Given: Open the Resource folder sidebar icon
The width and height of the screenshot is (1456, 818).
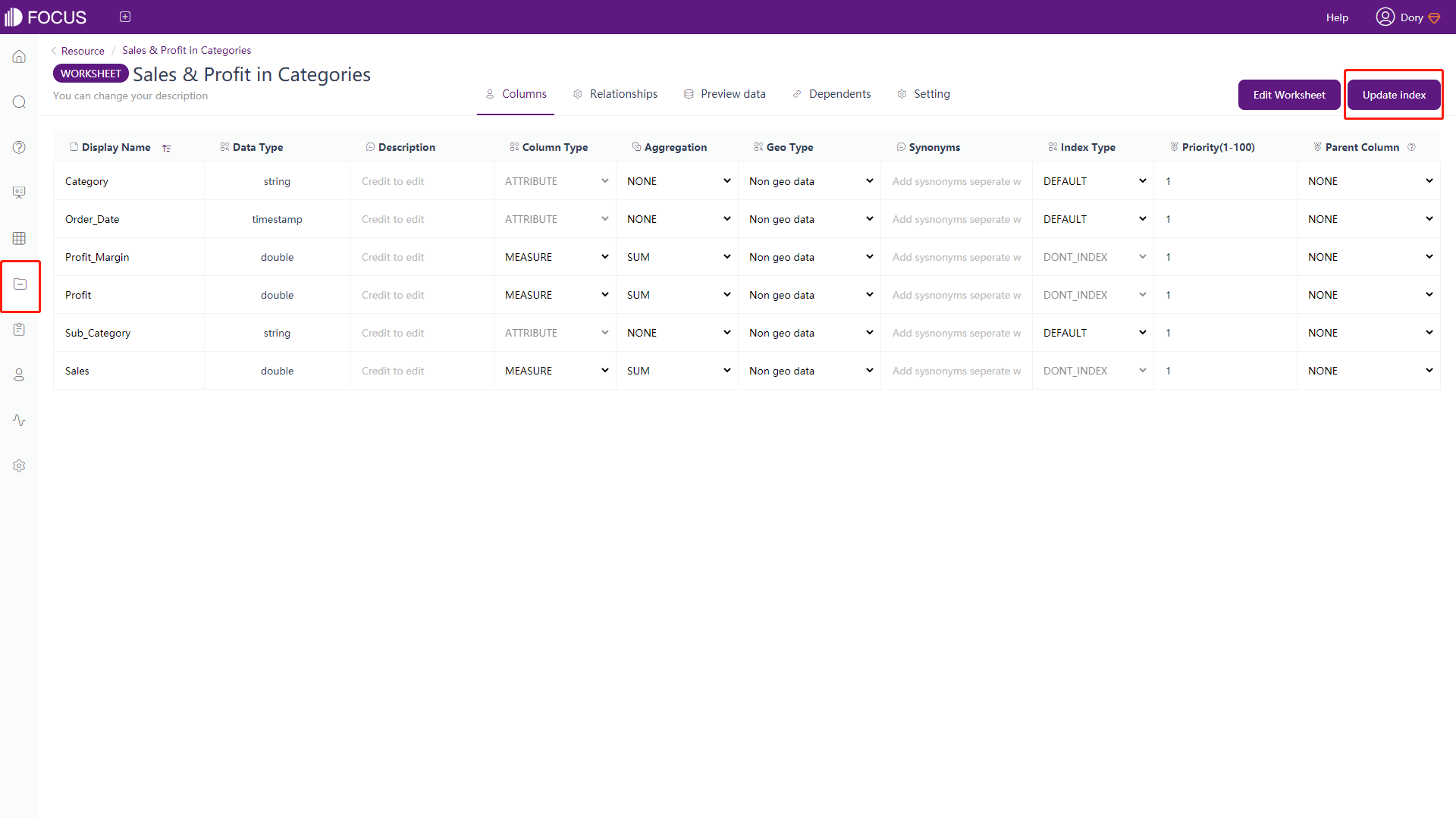Looking at the screenshot, I should [x=20, y=284].
